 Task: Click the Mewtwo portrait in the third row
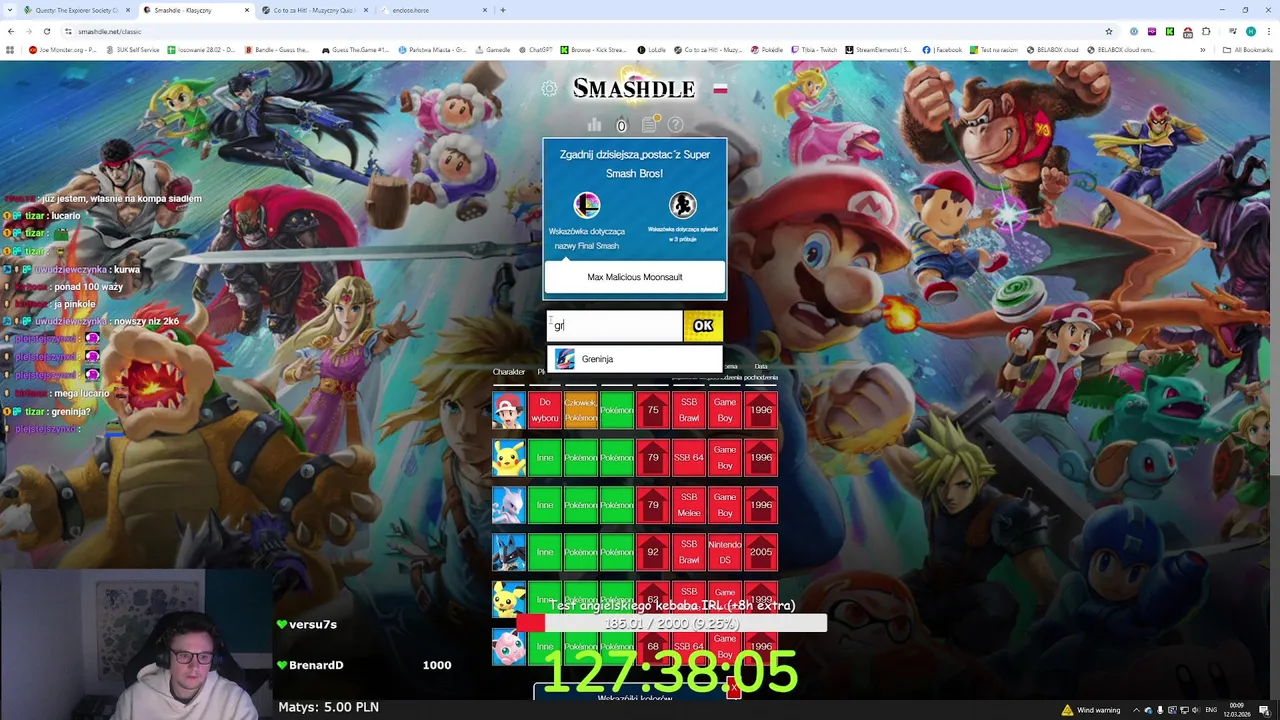click(x=508, y=505)
